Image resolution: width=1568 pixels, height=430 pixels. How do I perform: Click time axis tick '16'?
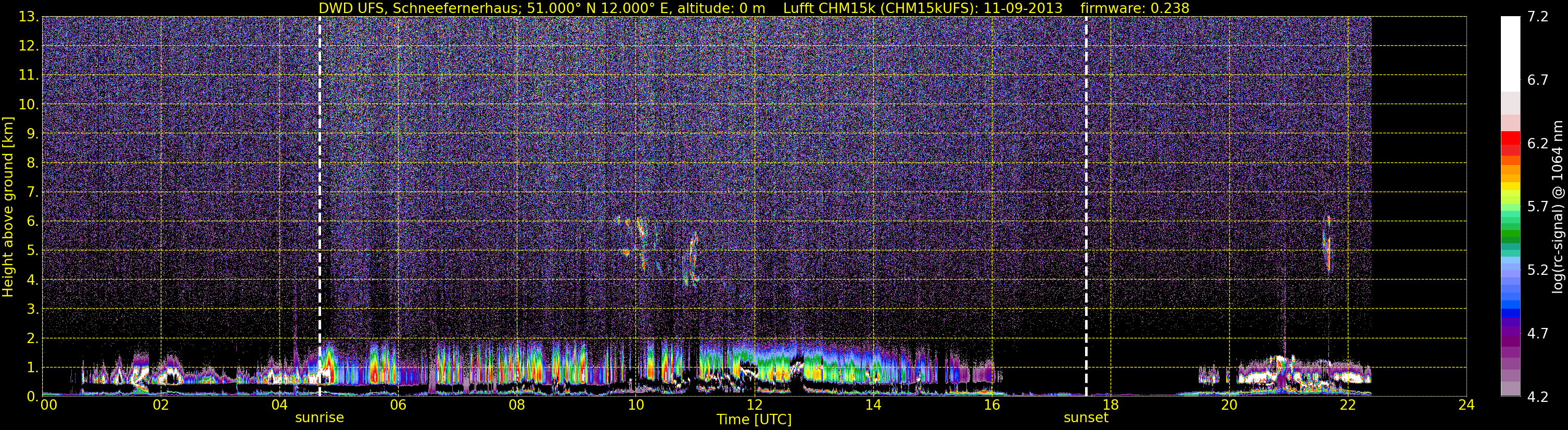coord(991,405)
